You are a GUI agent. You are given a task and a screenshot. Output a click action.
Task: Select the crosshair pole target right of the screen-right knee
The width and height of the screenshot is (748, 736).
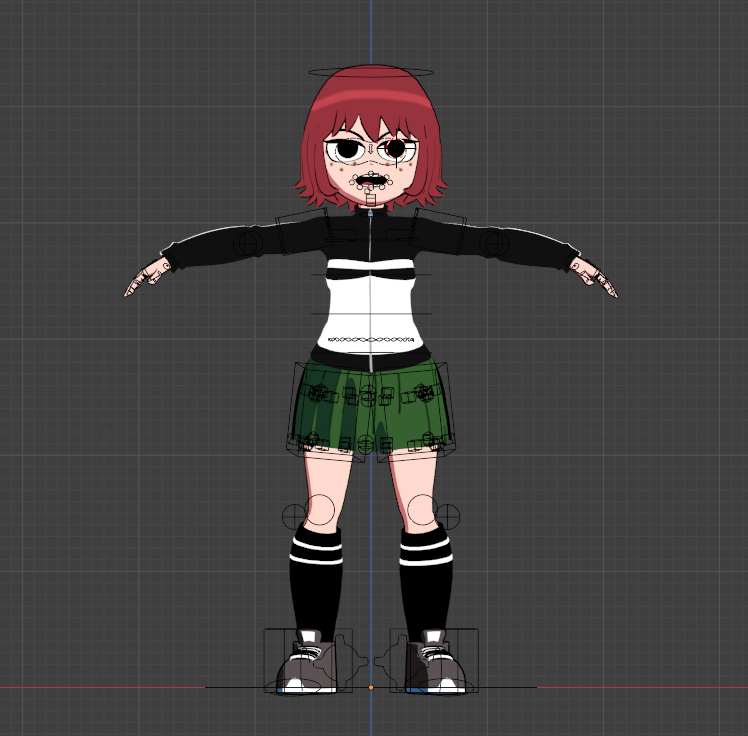(448, 516)
